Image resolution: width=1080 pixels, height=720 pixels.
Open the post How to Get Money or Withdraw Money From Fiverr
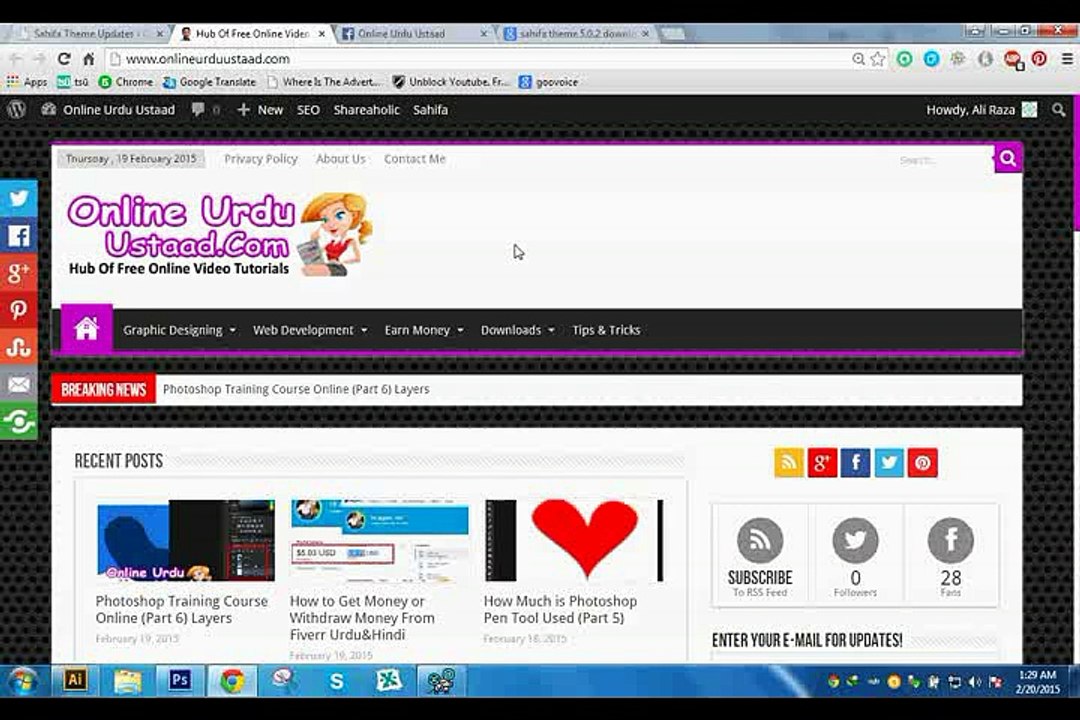[x=362, y=618]
